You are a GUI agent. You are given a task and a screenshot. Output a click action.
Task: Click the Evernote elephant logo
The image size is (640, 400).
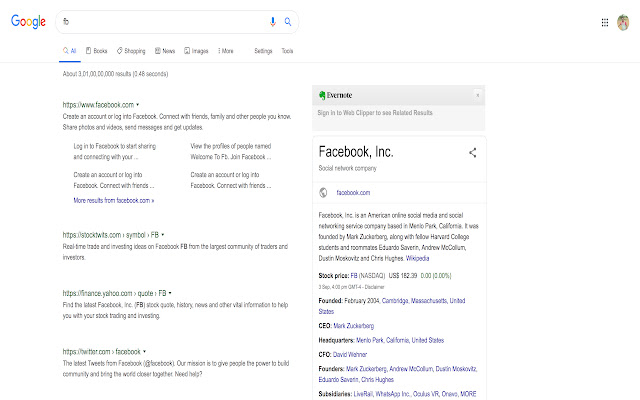[322, 95]
